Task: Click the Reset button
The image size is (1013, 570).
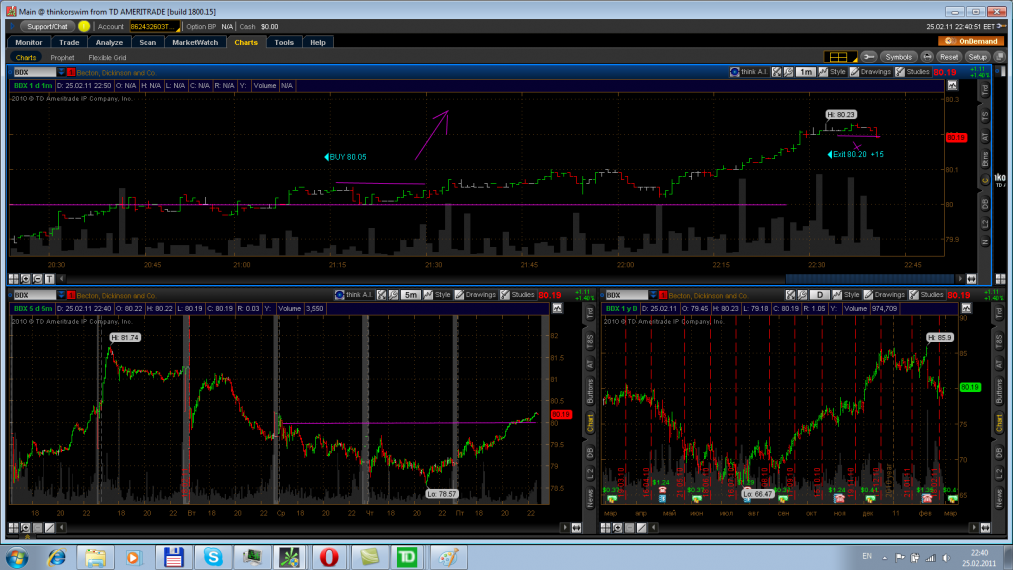Action: 948,57
